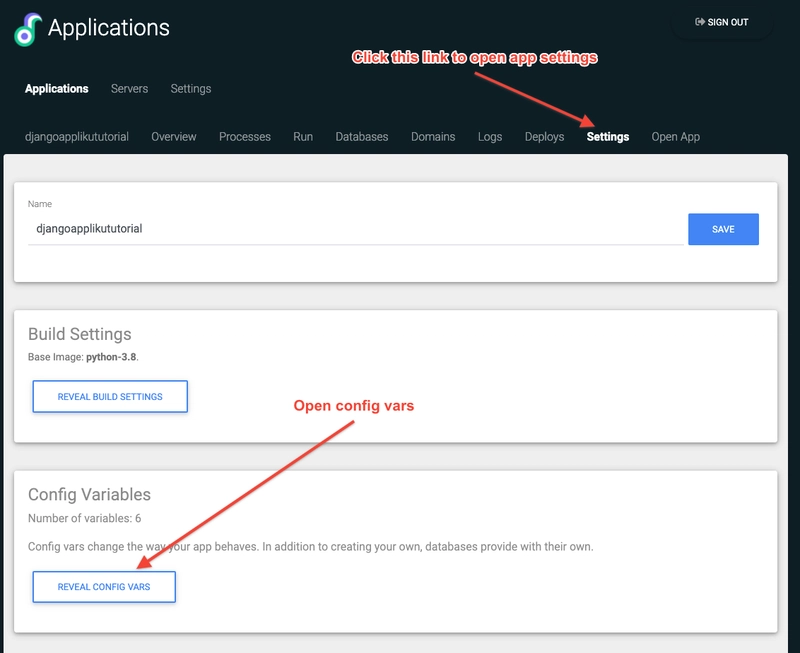
Task: Open the Deploys tab
Action: click(x=544, y=137)
